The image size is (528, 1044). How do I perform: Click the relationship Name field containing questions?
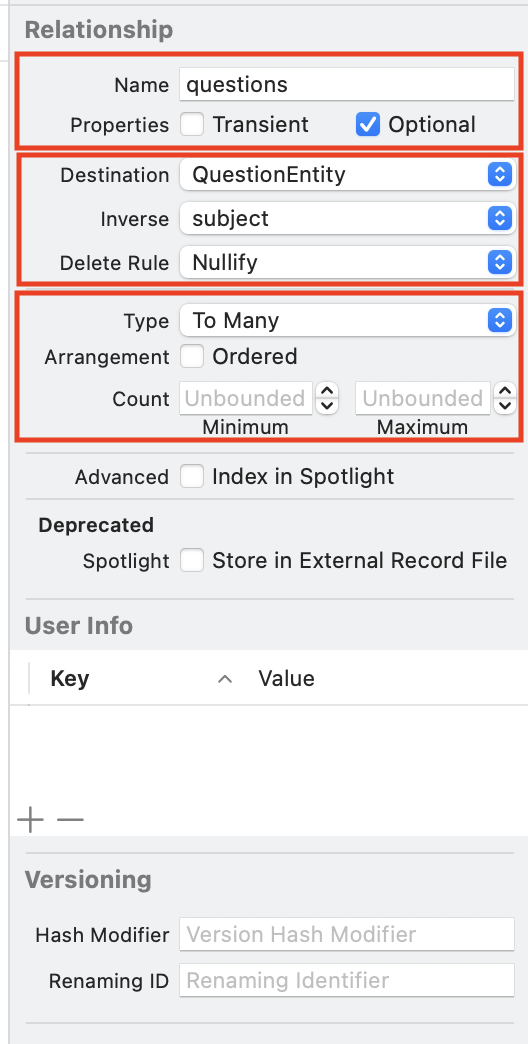pyautogui.click(x=347, y=85)
